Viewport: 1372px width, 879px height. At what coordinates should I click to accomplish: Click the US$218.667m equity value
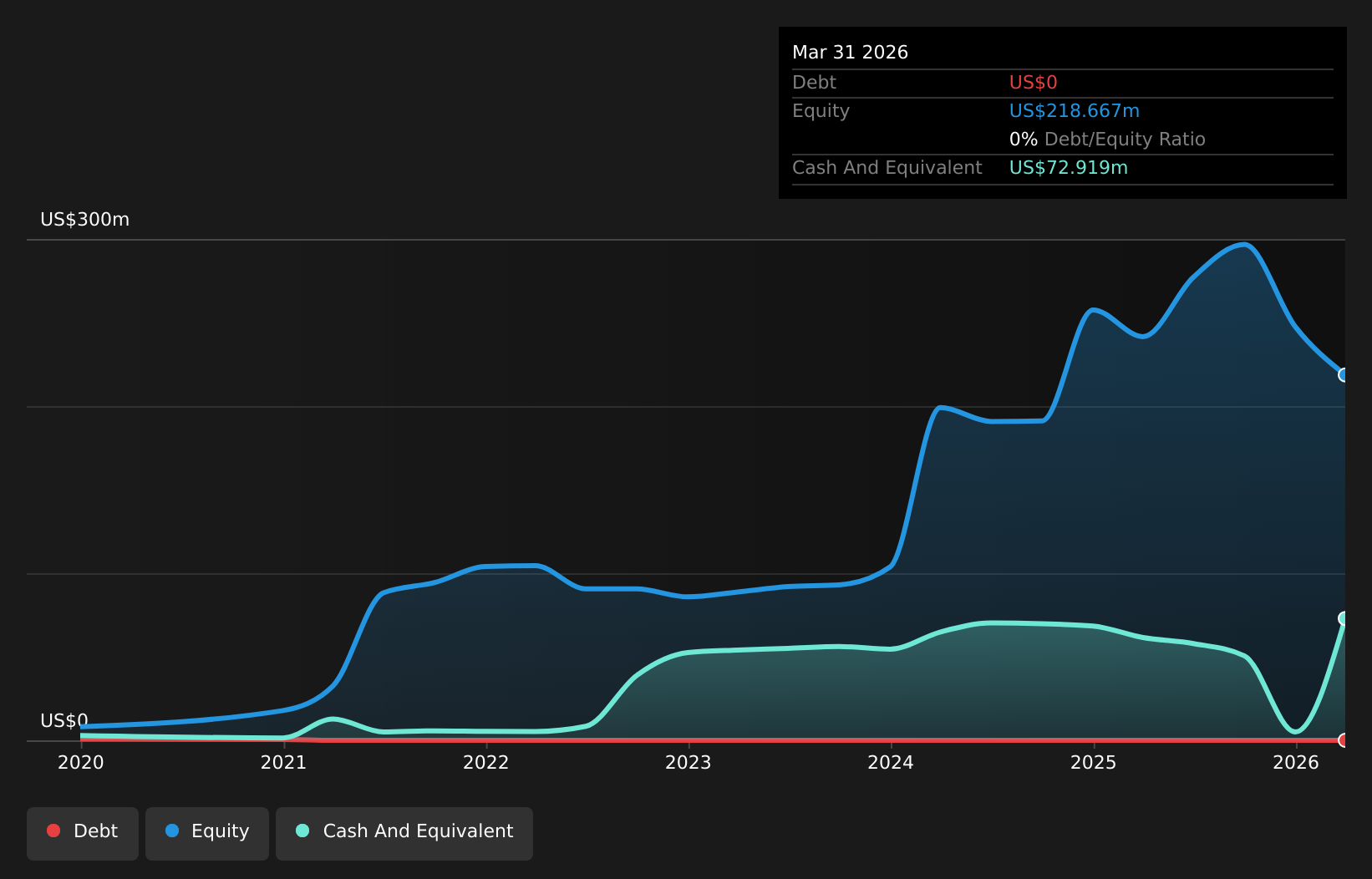[1075, 111]
